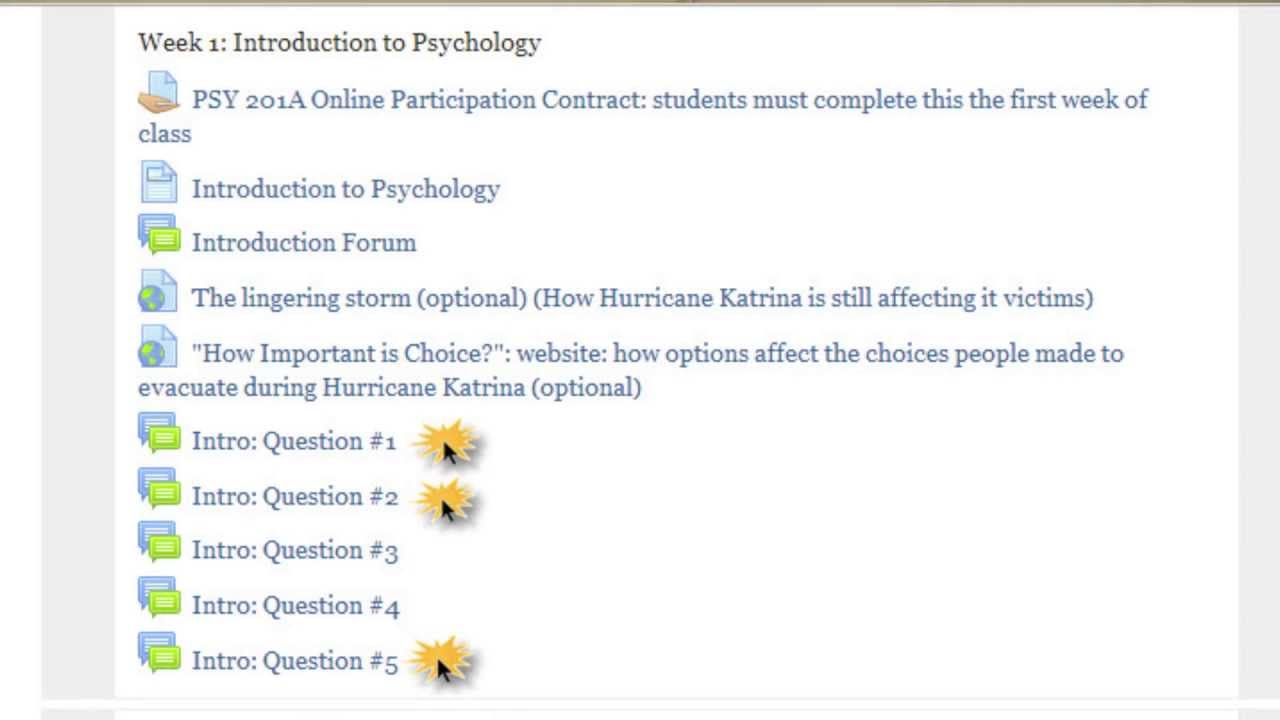This screenshot has height=720, width=1280.
Task: Click the forum icon beside Intro: Question #4
Action: pos(158,599)
